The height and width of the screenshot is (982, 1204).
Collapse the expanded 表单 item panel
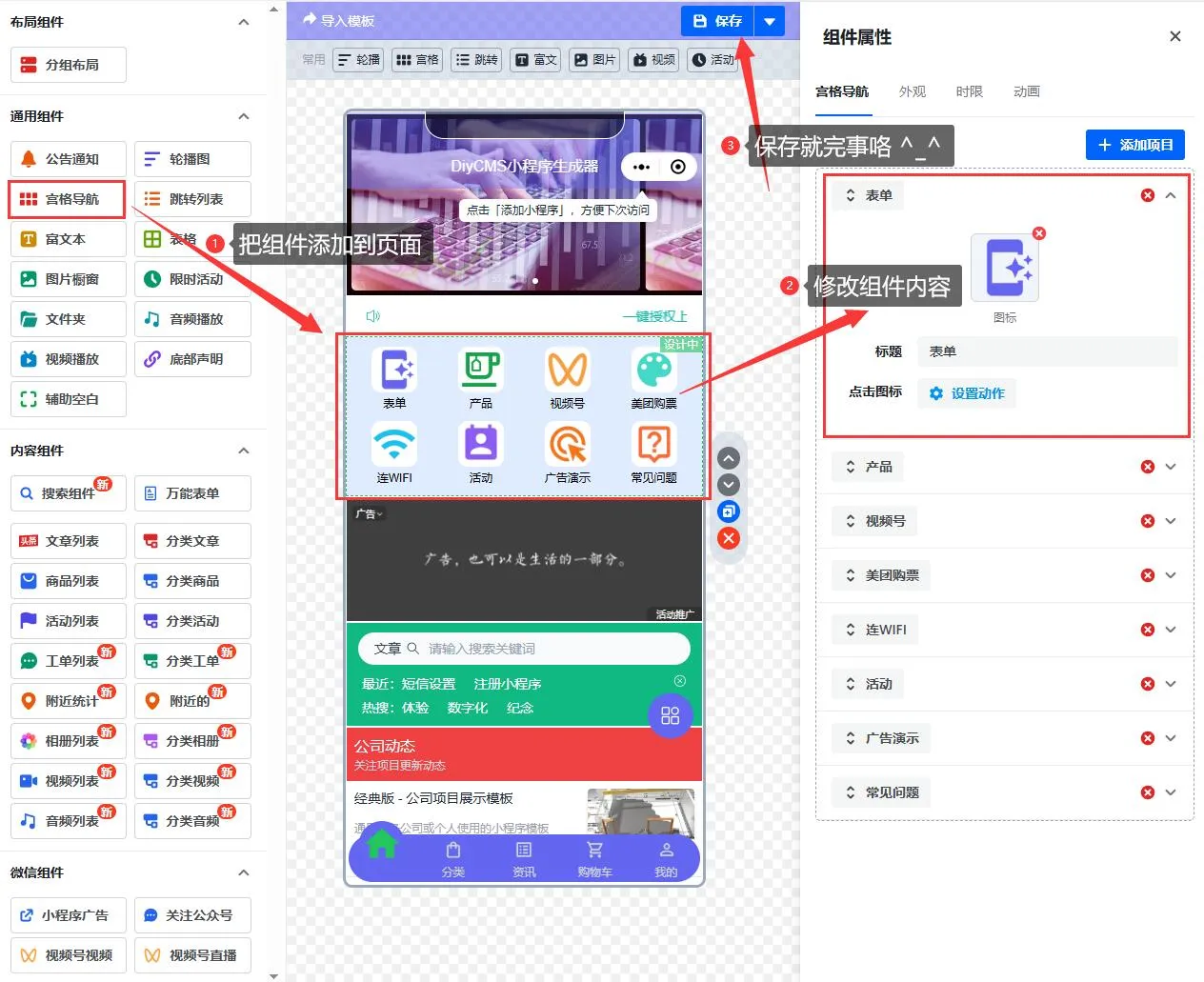click(x=1171, y=195)
